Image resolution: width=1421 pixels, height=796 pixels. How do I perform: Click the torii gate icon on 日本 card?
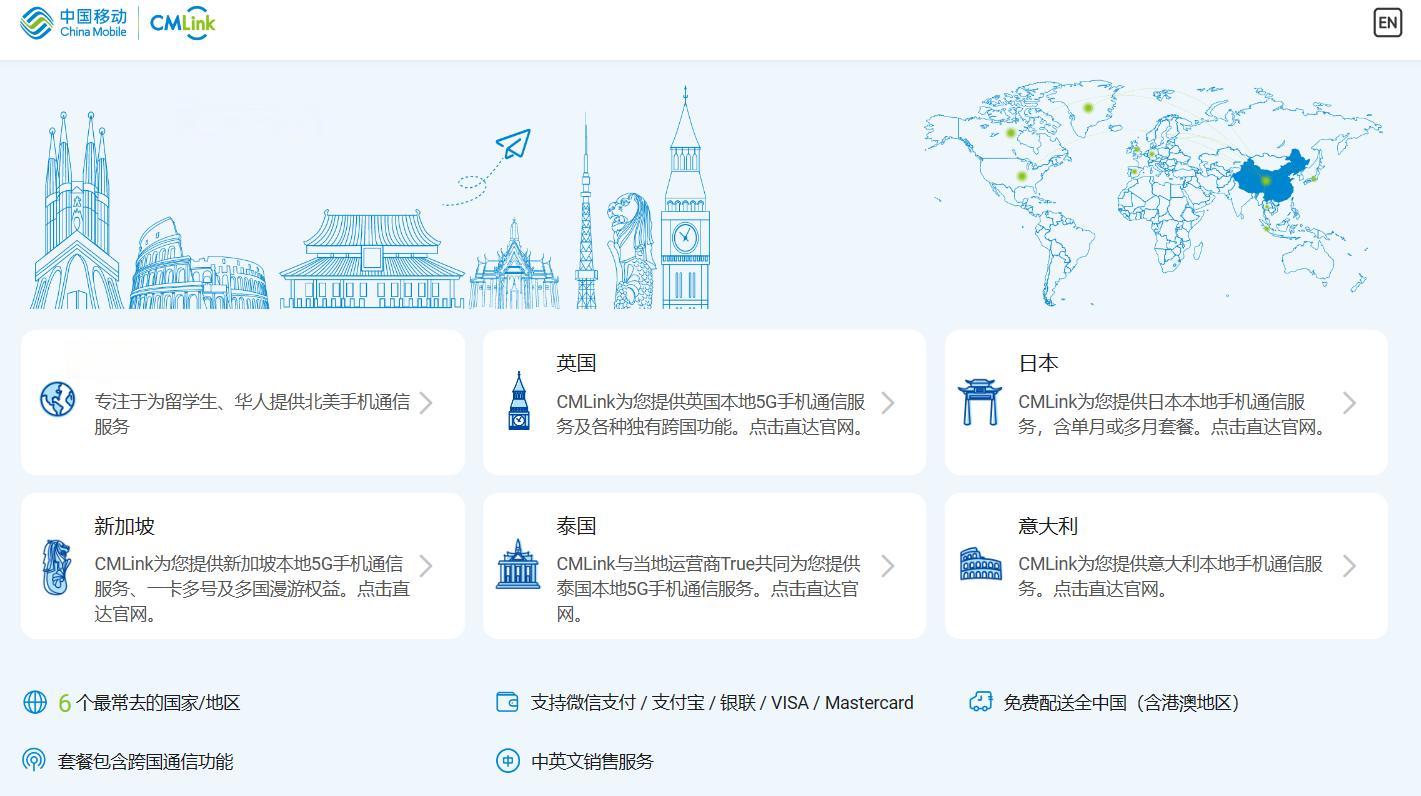(x=979, y=401)
